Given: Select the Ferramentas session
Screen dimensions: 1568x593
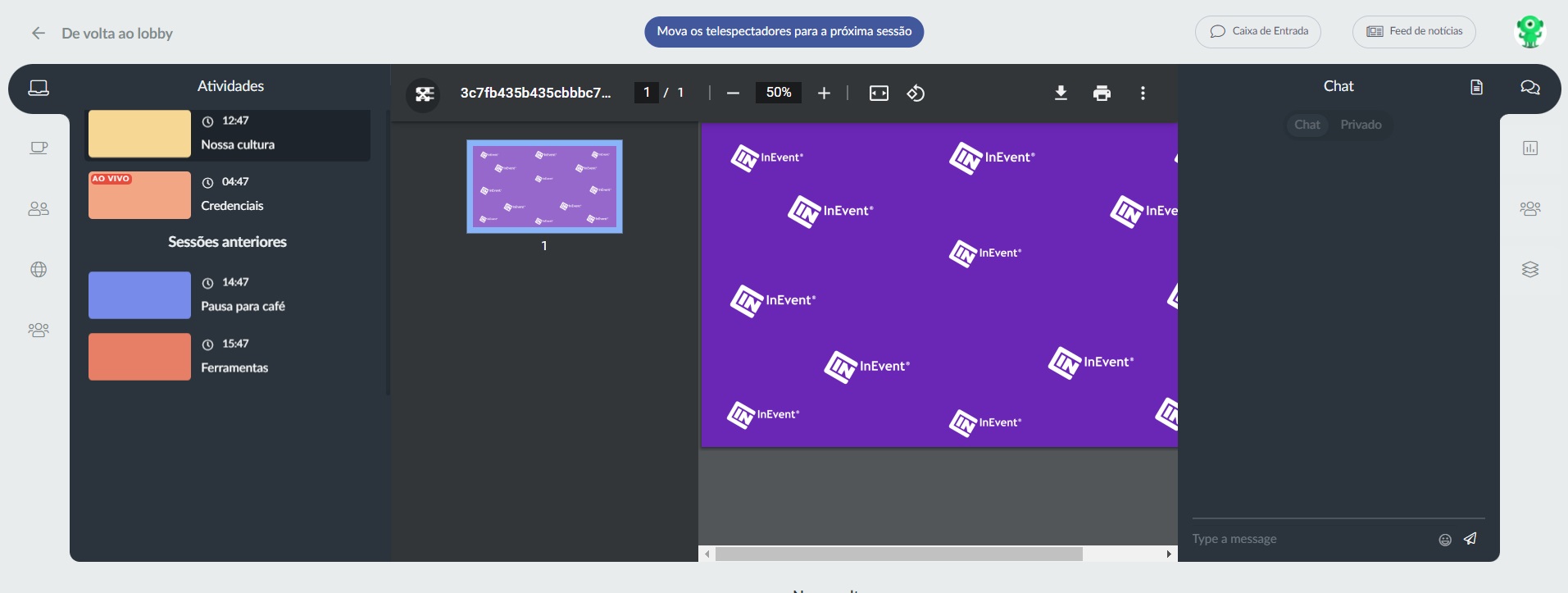Looking at the screenshot, I should point(228,357).
